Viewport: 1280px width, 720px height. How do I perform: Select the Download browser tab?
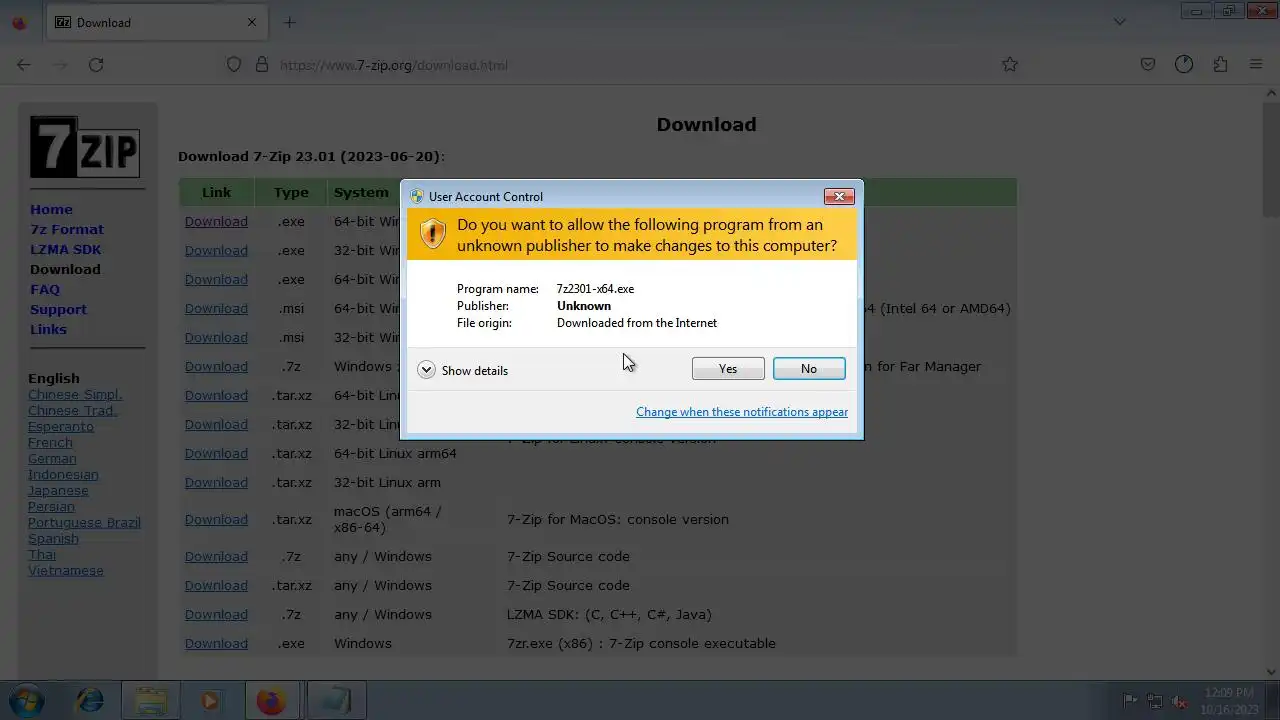click(x=157, y=22)
